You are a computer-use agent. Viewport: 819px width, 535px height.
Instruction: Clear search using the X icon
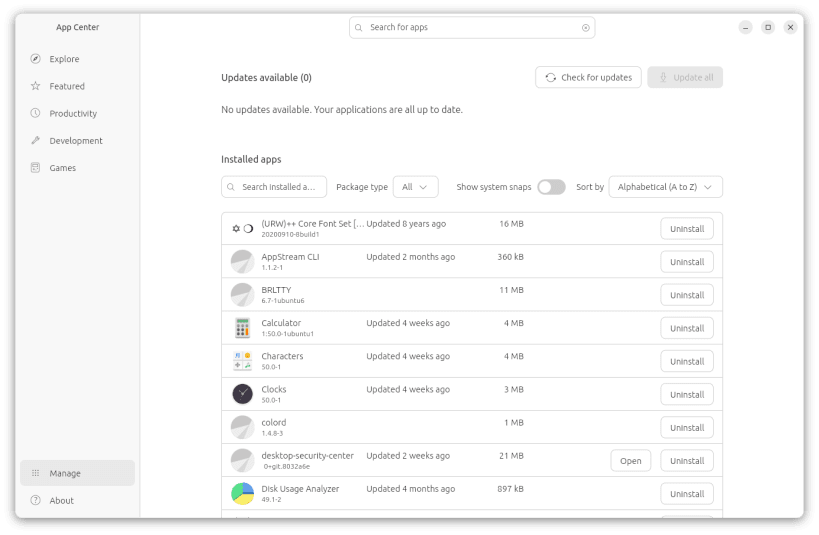point(586,28)
